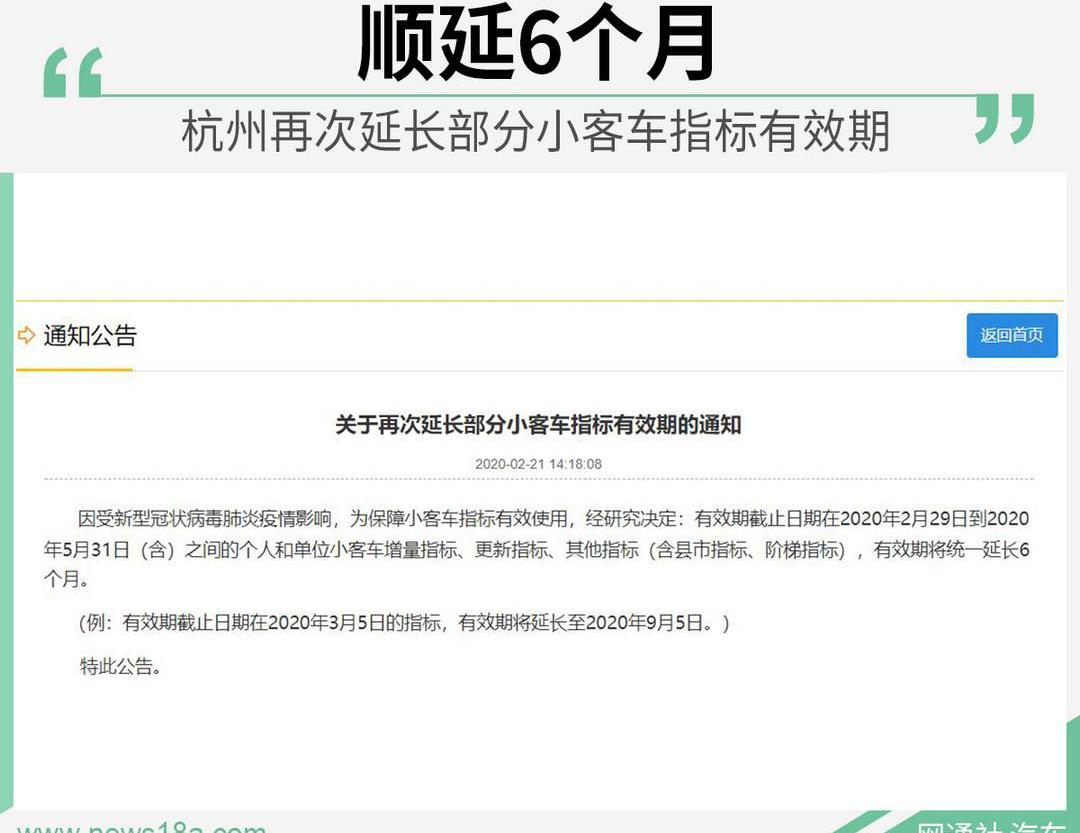Click the timestamp 2020-02-21 14:18:08
1080x833 pixels.
pos(538,464)
